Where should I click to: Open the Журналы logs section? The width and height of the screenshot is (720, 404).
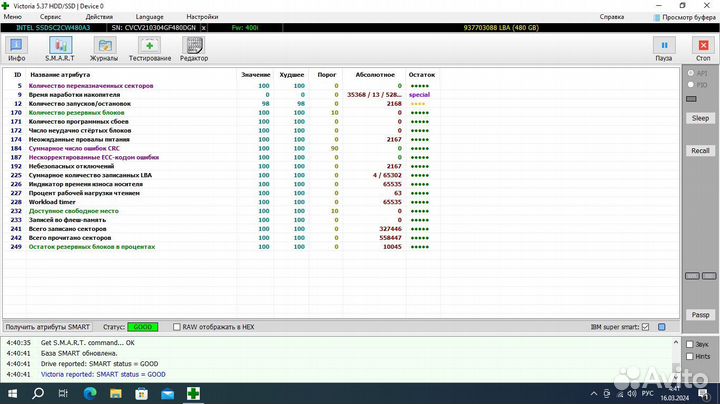coord(104,49)
